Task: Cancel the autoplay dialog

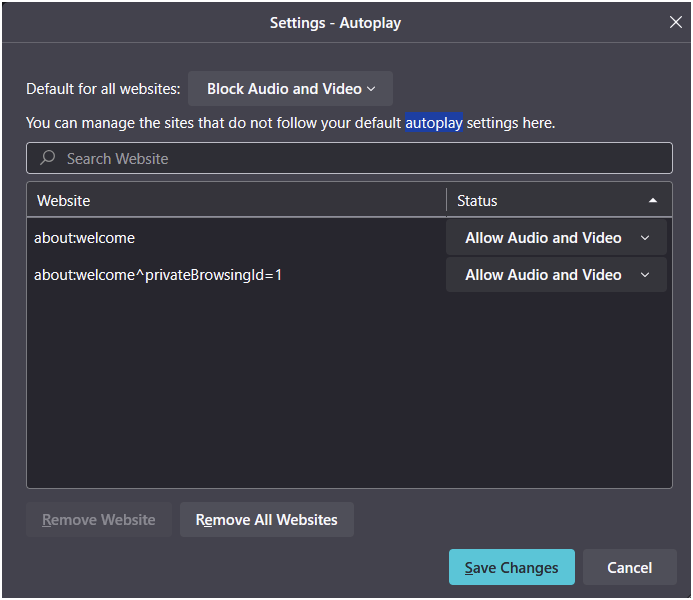Action: [x=629, y=567]
